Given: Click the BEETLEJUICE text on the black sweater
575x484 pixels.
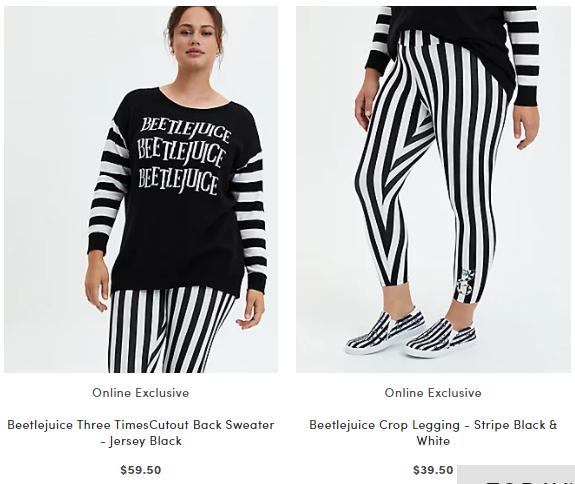Looking at the screenshot, I should pos(183,155).
